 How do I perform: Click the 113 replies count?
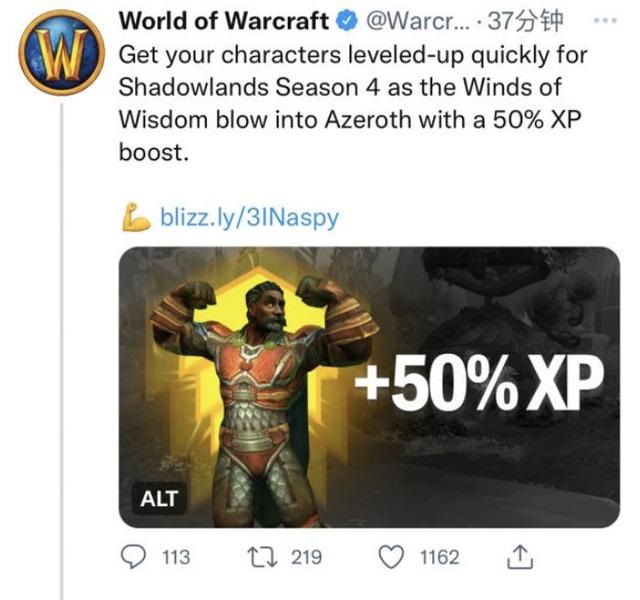[x=176, y=557]
